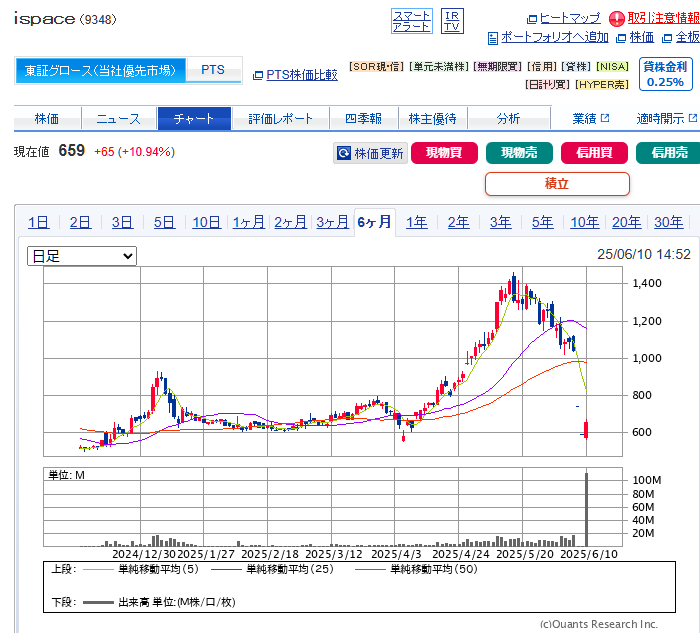Screen dimensions: 700x633
Task: Open the 株主優待 tab
Action: 432,119
